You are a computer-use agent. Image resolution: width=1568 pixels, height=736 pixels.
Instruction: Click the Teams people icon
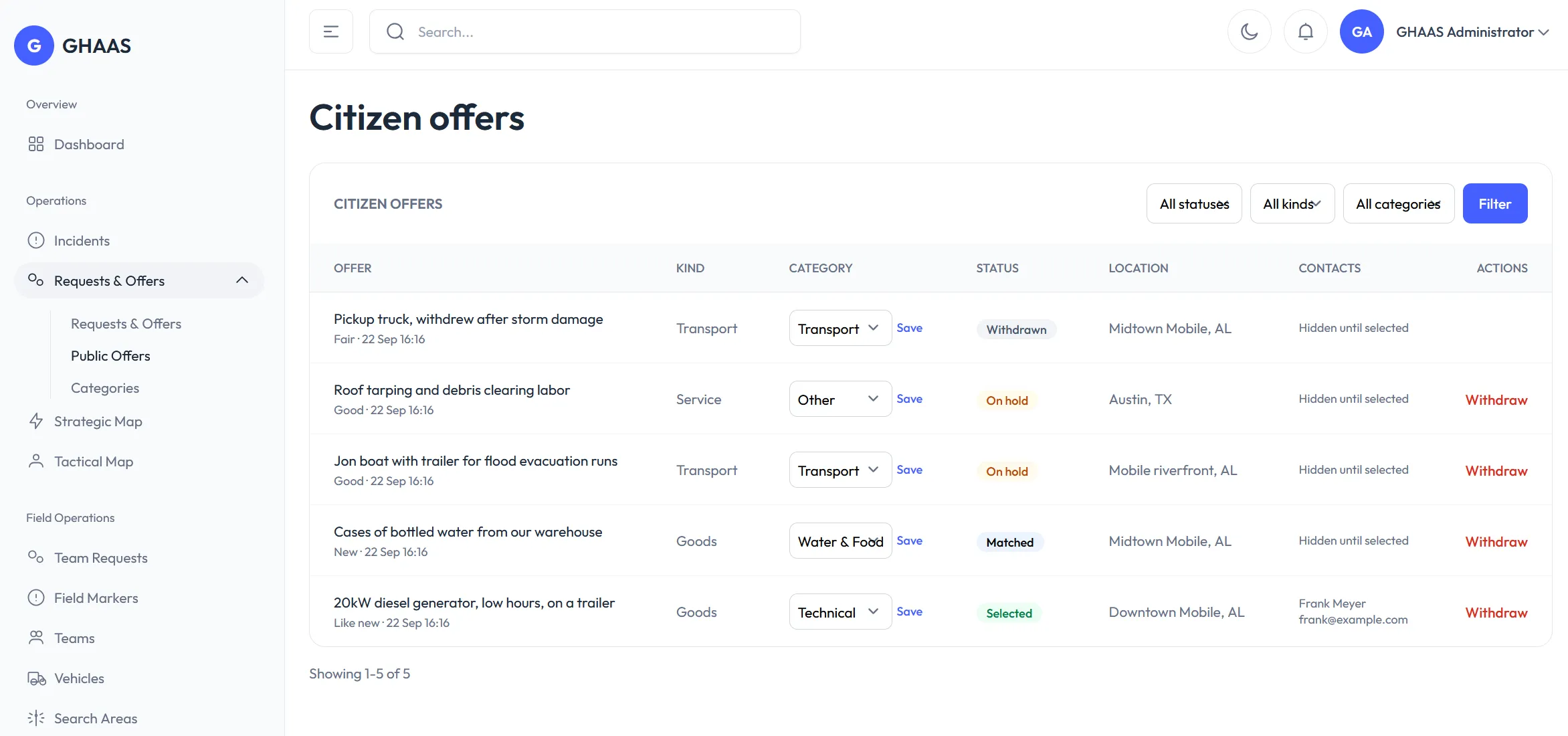click(x=36, y=638)
